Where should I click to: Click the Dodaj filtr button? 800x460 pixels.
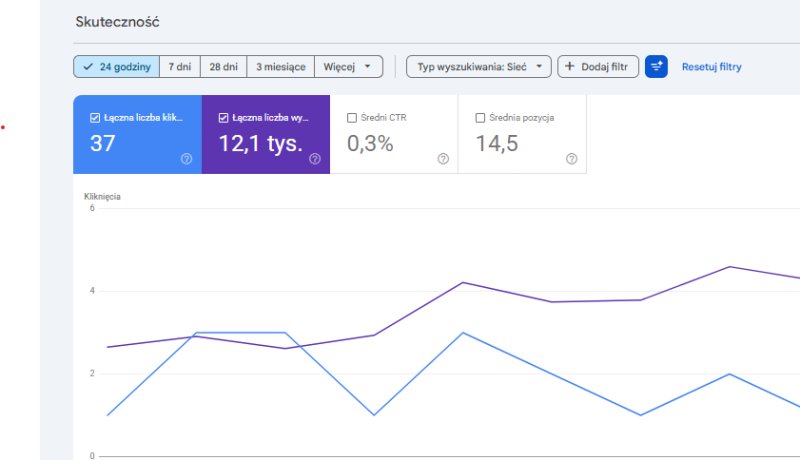click(x=598, y=67)
